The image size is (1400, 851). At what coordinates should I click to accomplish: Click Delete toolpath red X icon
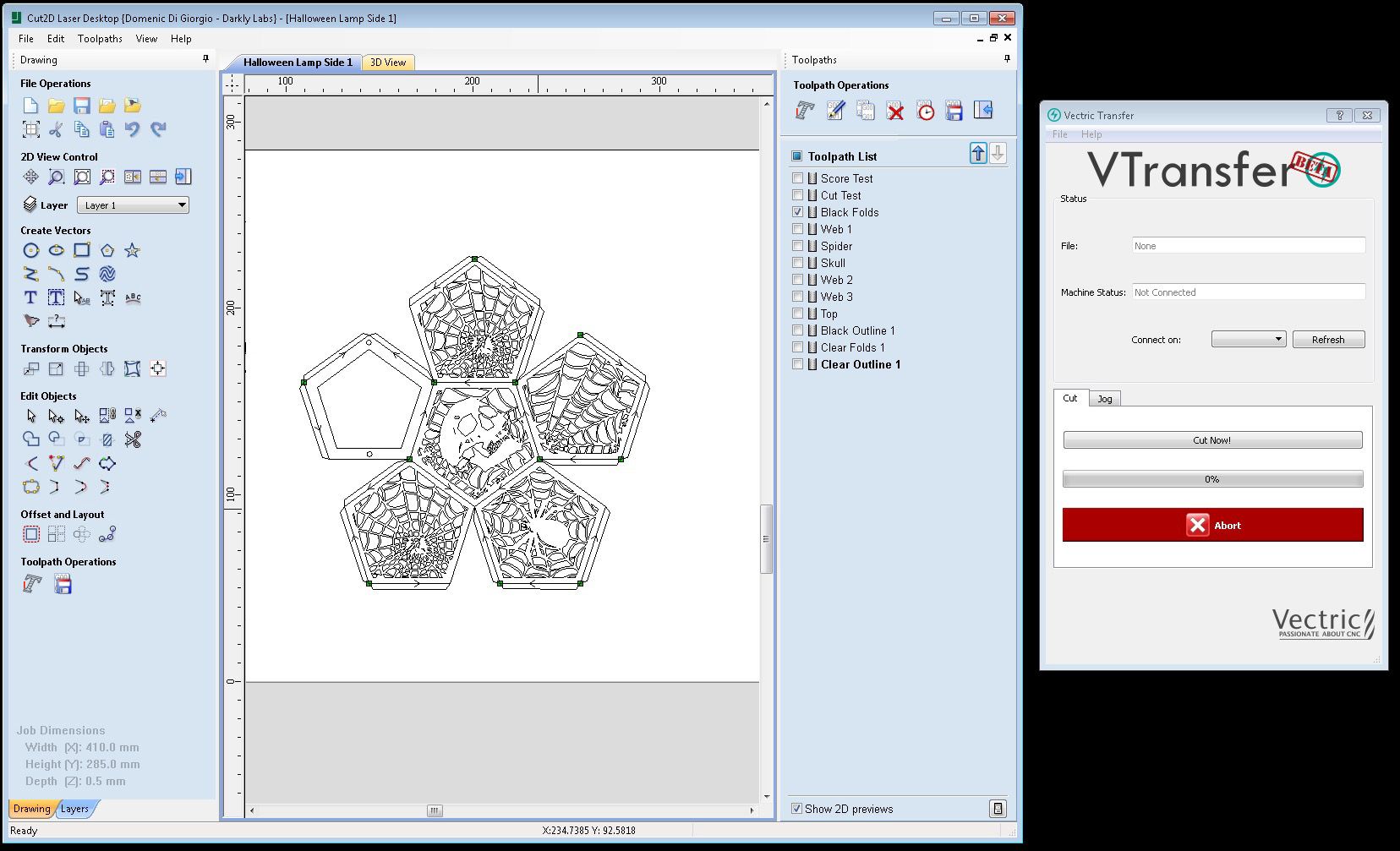coord(895,111)
